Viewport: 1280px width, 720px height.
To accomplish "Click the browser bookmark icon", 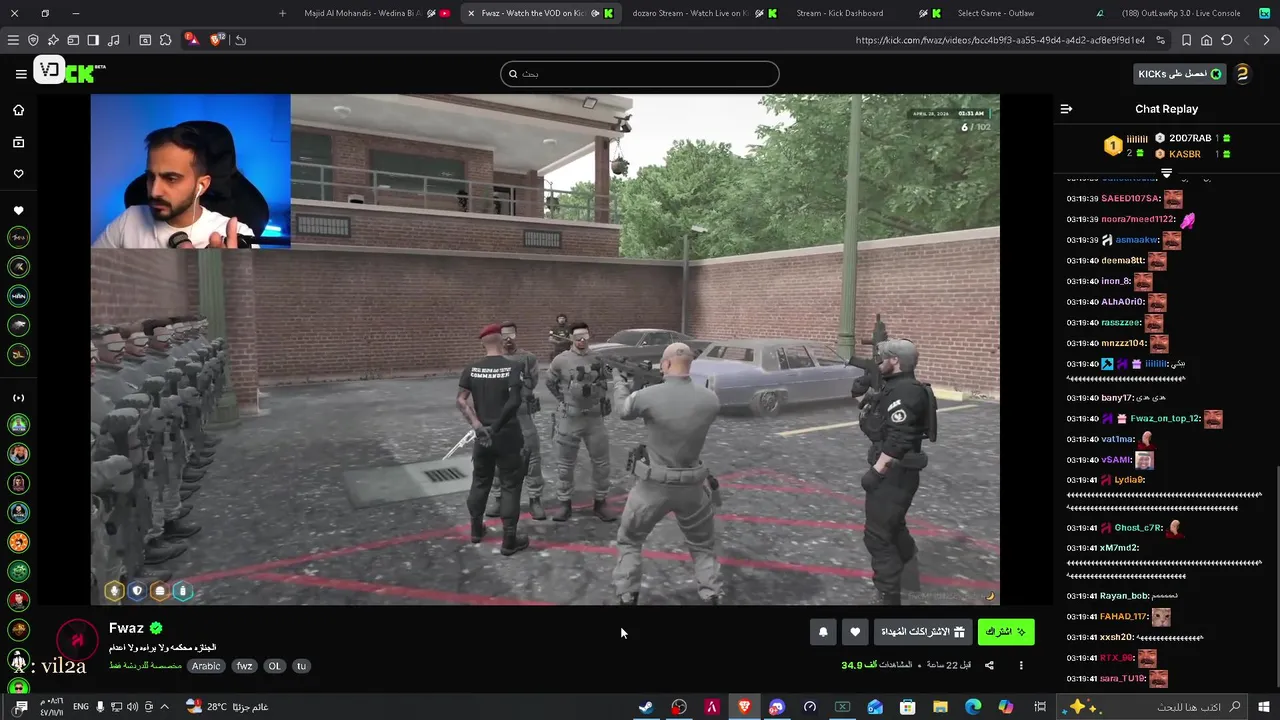I will pos(1186,40).
